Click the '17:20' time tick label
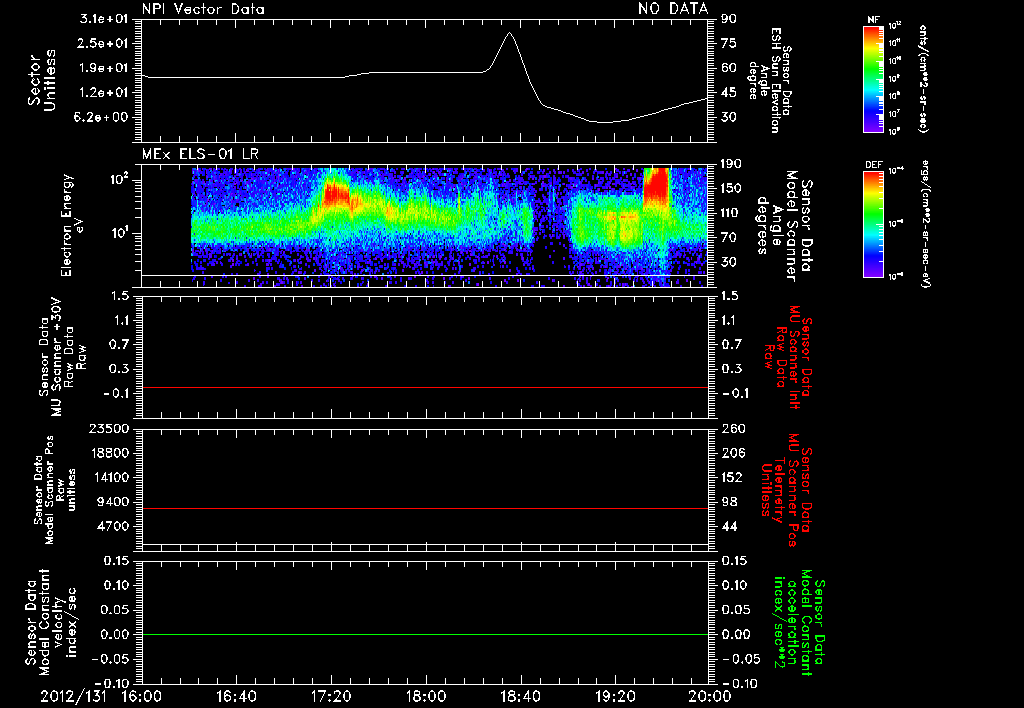 tap(330, 696)
